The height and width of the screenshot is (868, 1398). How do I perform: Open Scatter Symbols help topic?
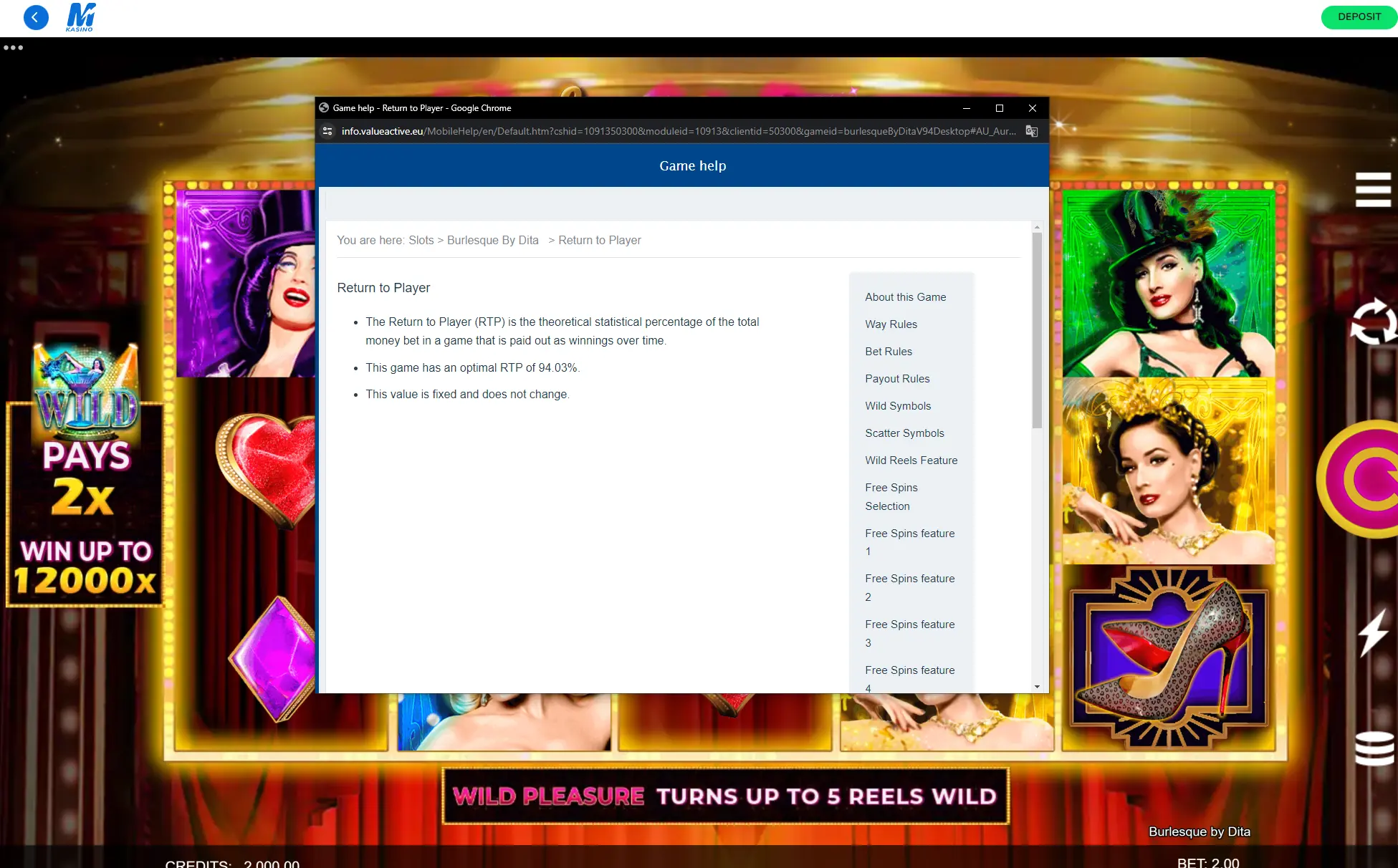(x=904, y=433)
